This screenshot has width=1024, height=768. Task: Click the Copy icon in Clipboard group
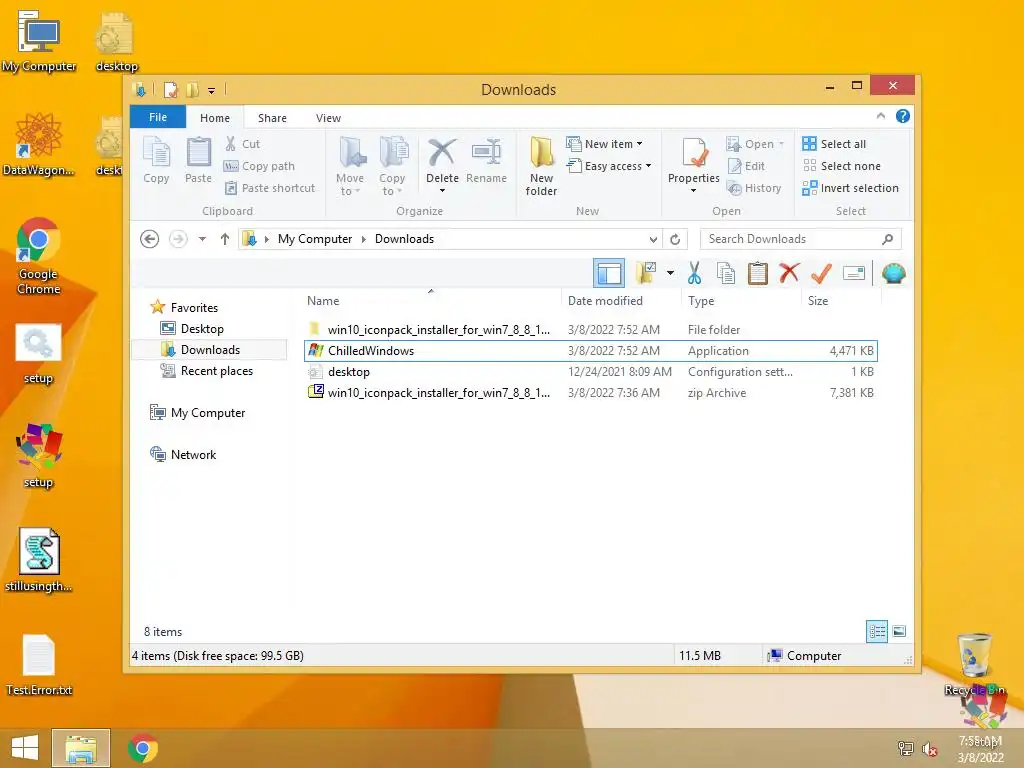click(156, 160)
